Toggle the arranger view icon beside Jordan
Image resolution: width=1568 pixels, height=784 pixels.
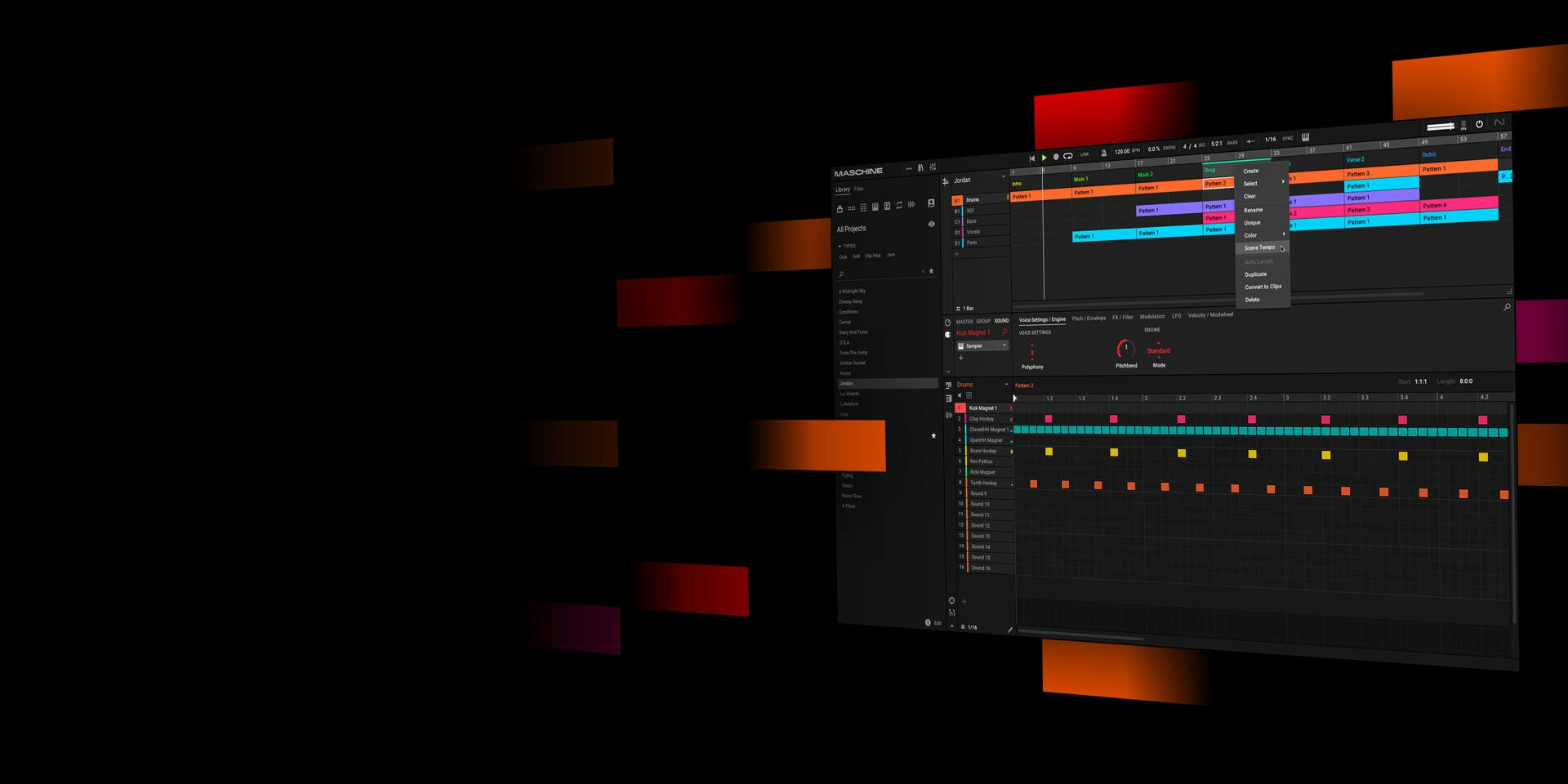coord(946,181)
